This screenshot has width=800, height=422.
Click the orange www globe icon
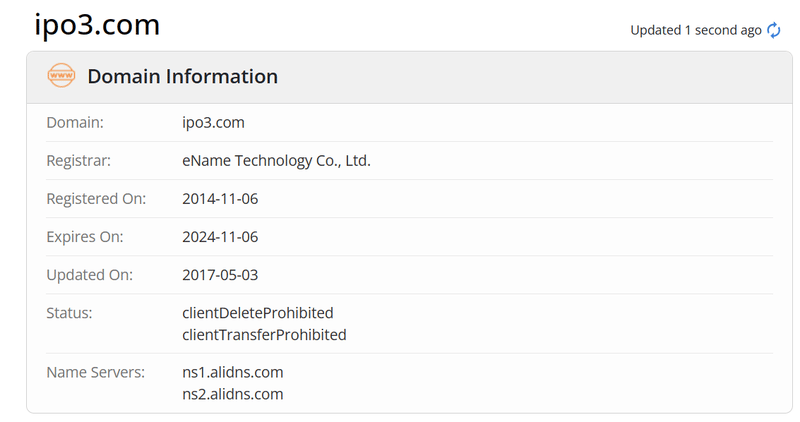click(61, 76)
